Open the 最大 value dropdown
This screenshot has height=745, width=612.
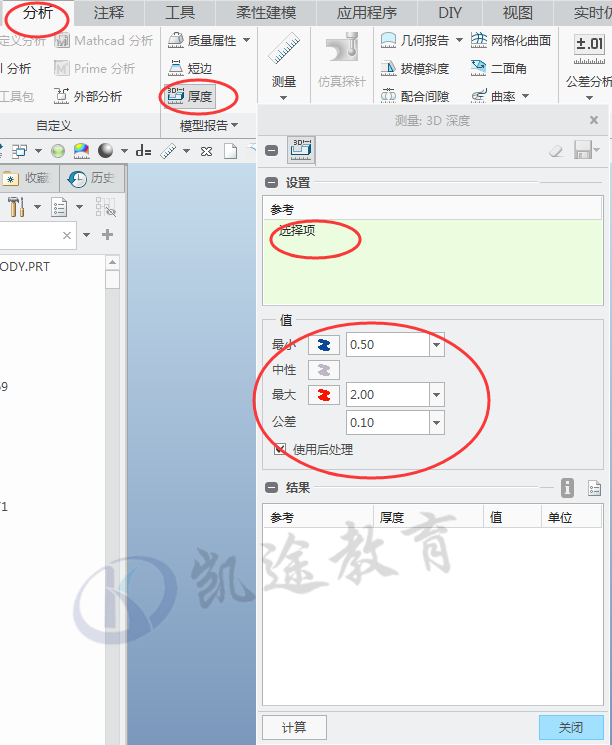[x=437, y=394]
